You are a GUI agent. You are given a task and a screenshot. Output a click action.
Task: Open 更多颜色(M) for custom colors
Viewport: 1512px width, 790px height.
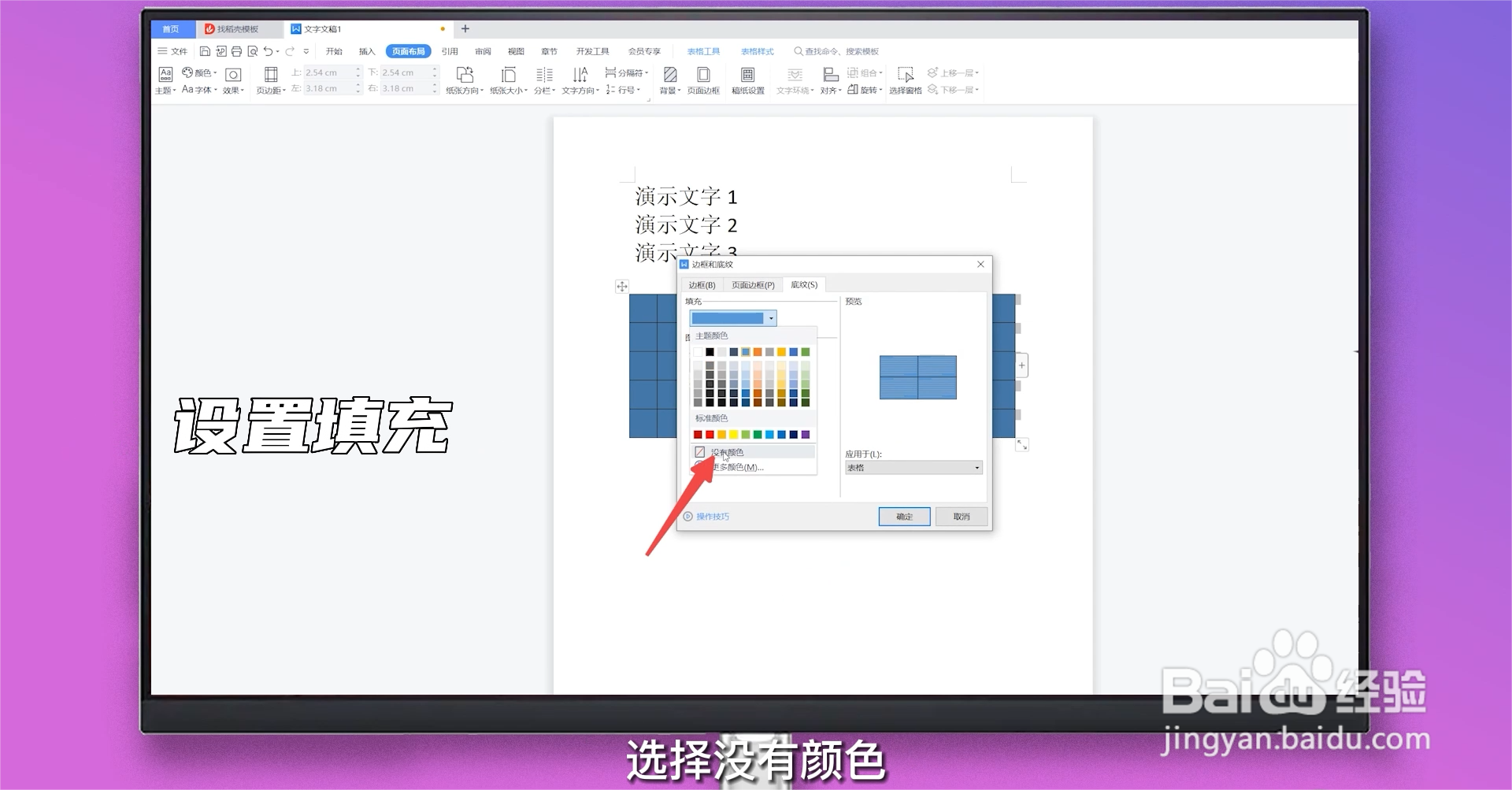(x=740, y=466)
